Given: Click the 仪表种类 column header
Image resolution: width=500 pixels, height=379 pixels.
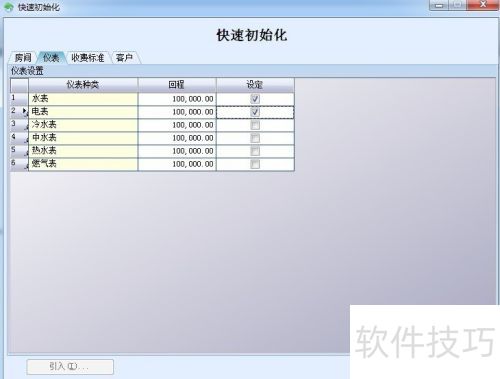Looking at the screenshot, I should click(x=83, y=85).
